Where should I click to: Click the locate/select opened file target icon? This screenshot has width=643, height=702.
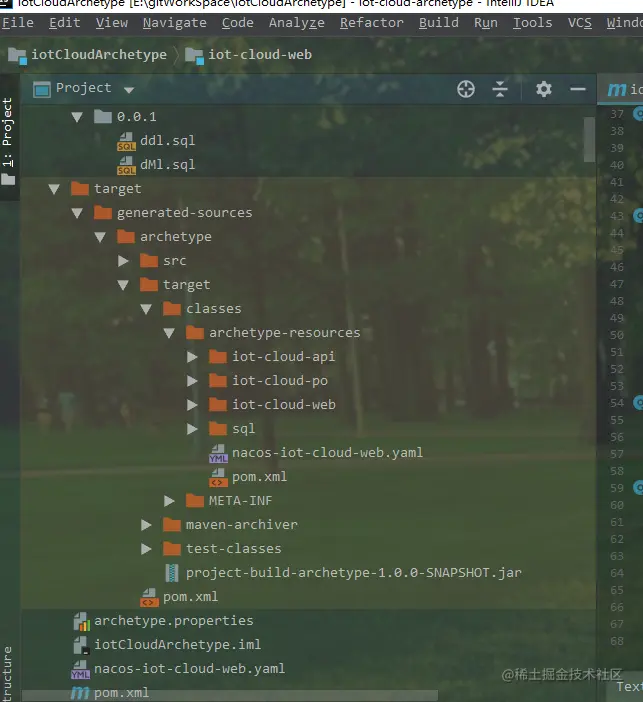[466, 89]
